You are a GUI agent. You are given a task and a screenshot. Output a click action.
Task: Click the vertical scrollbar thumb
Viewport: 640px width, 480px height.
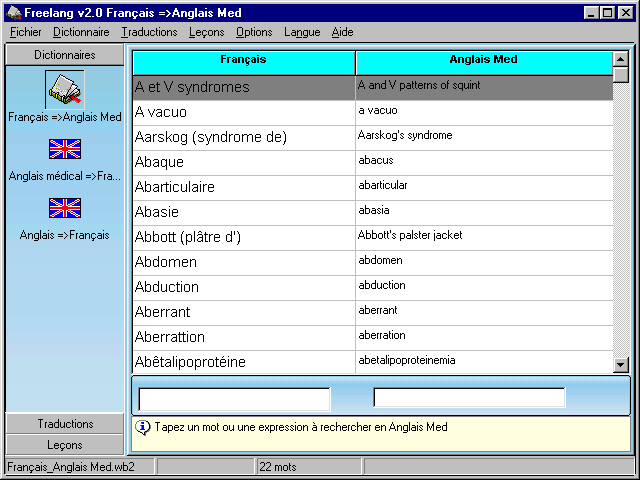[x=621, y=75]
